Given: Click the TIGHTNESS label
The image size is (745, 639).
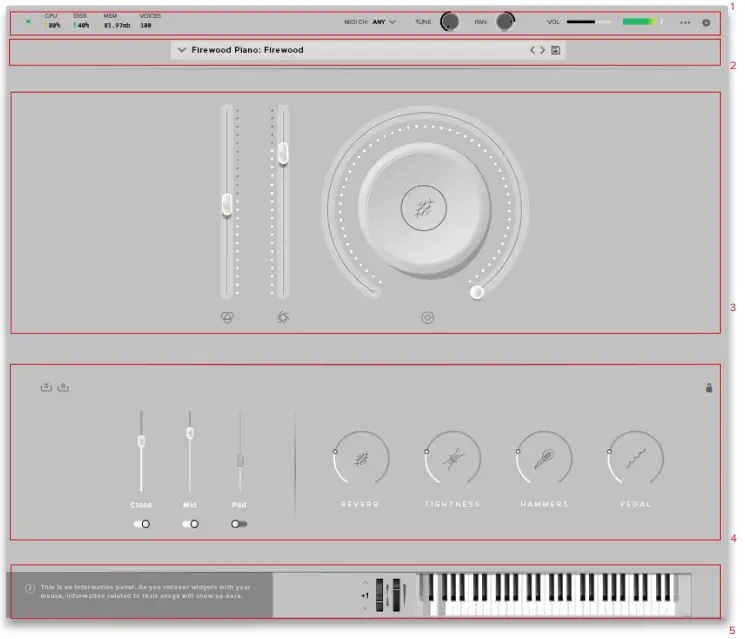Looking at the screenshot, I should pyautogui.click(x=452, y=504).
